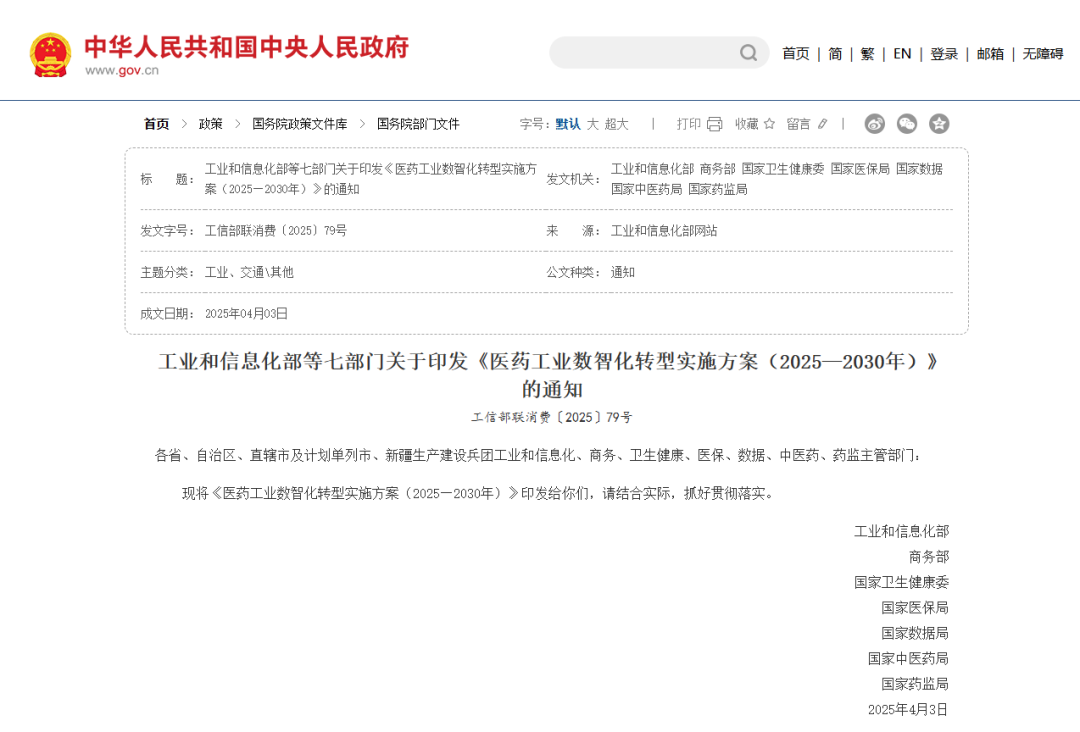Screen dimensions: 1080x732
Task: Switch to traditional Chinese (繁)
Action: pos(867,54)
